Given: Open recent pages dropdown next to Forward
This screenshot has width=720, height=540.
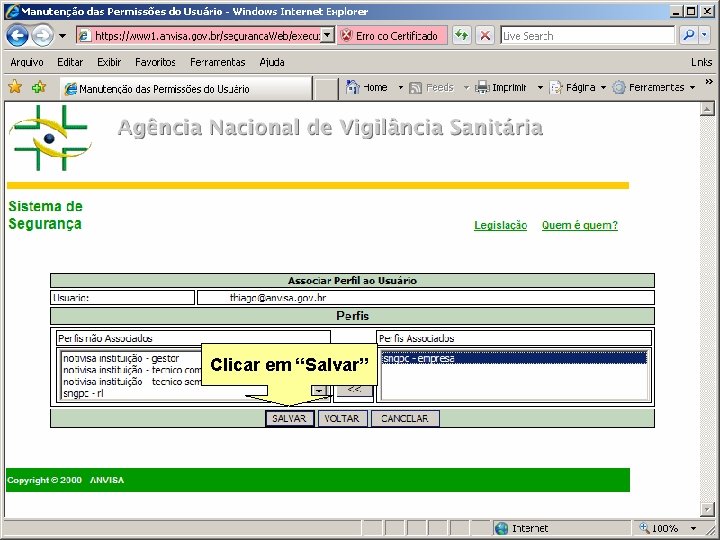Looking at the screenshot, I should 62,36.
